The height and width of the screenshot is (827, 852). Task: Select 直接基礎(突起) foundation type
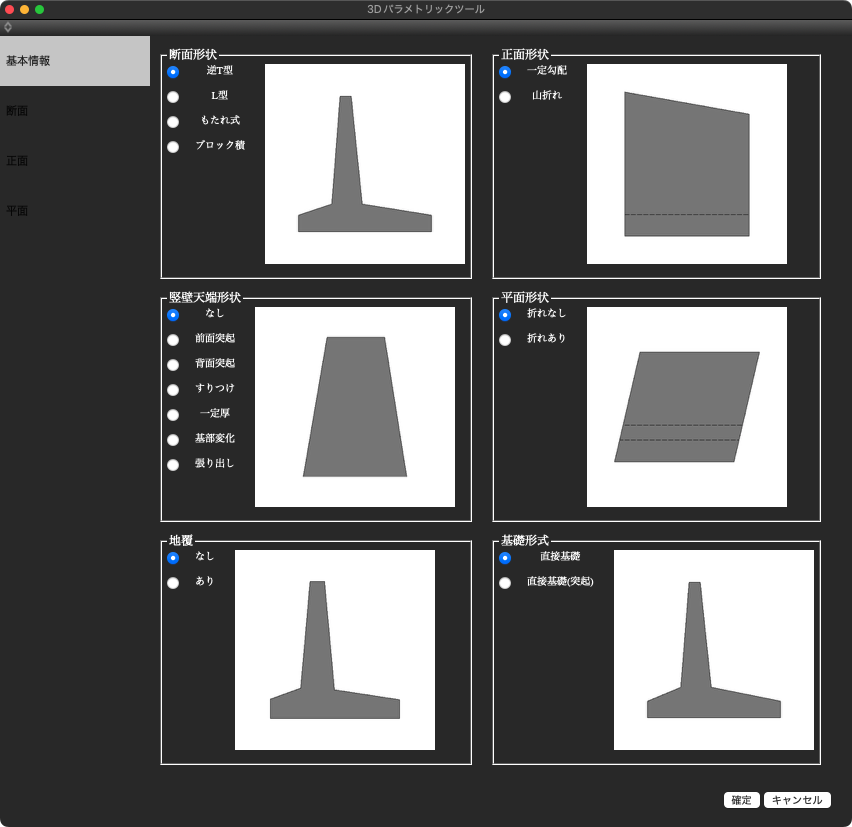(505, 583)
